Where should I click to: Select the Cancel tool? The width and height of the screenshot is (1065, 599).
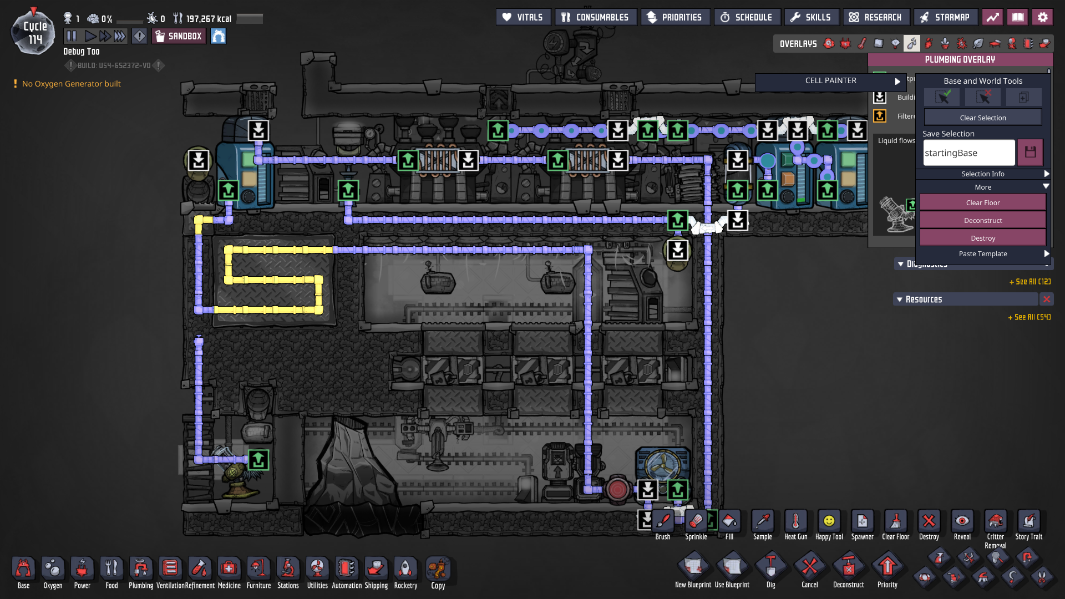coord(810,567)
